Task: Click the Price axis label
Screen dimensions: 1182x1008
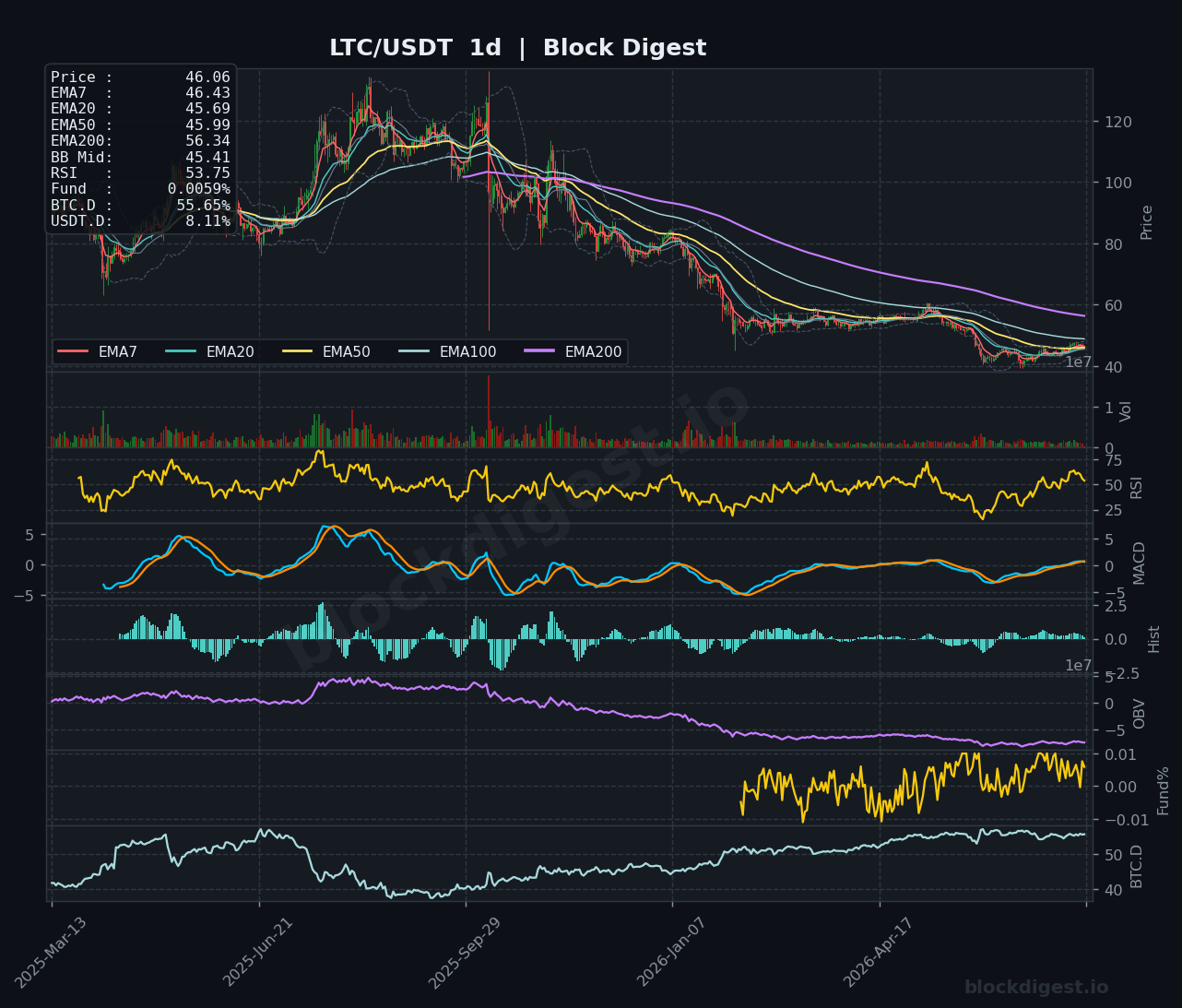Action: [x=1147, y=222]
